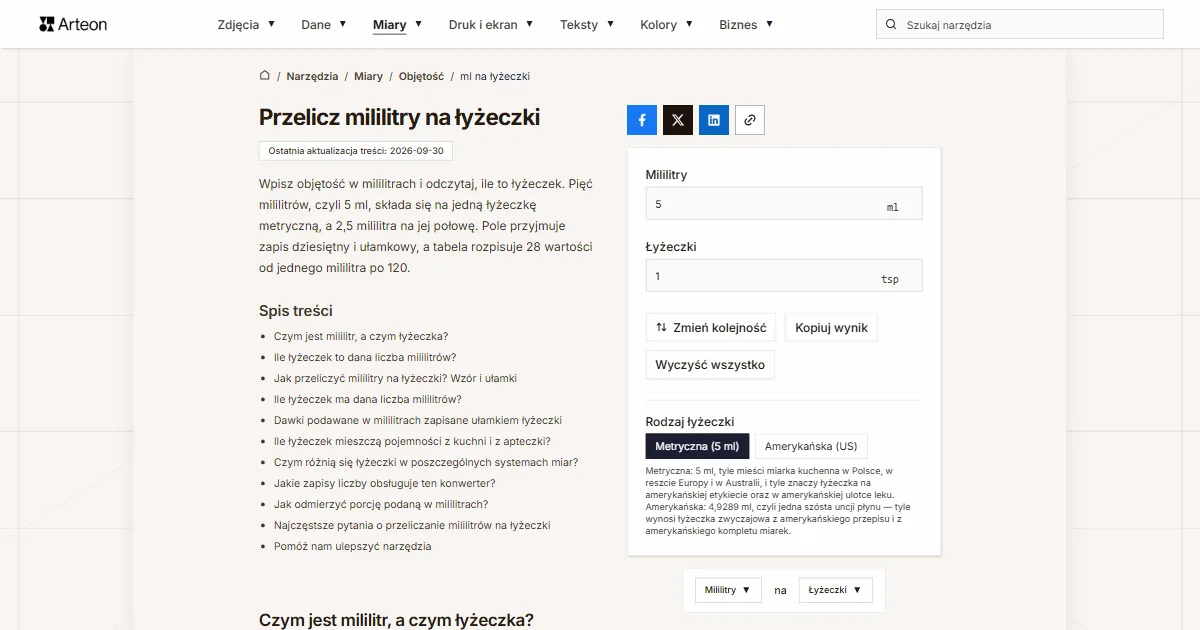This screenshot has width=1200, height=630.
Task: Click Wyczyść wszystko button
Action: pyautogui.click(x=710, y=365)
